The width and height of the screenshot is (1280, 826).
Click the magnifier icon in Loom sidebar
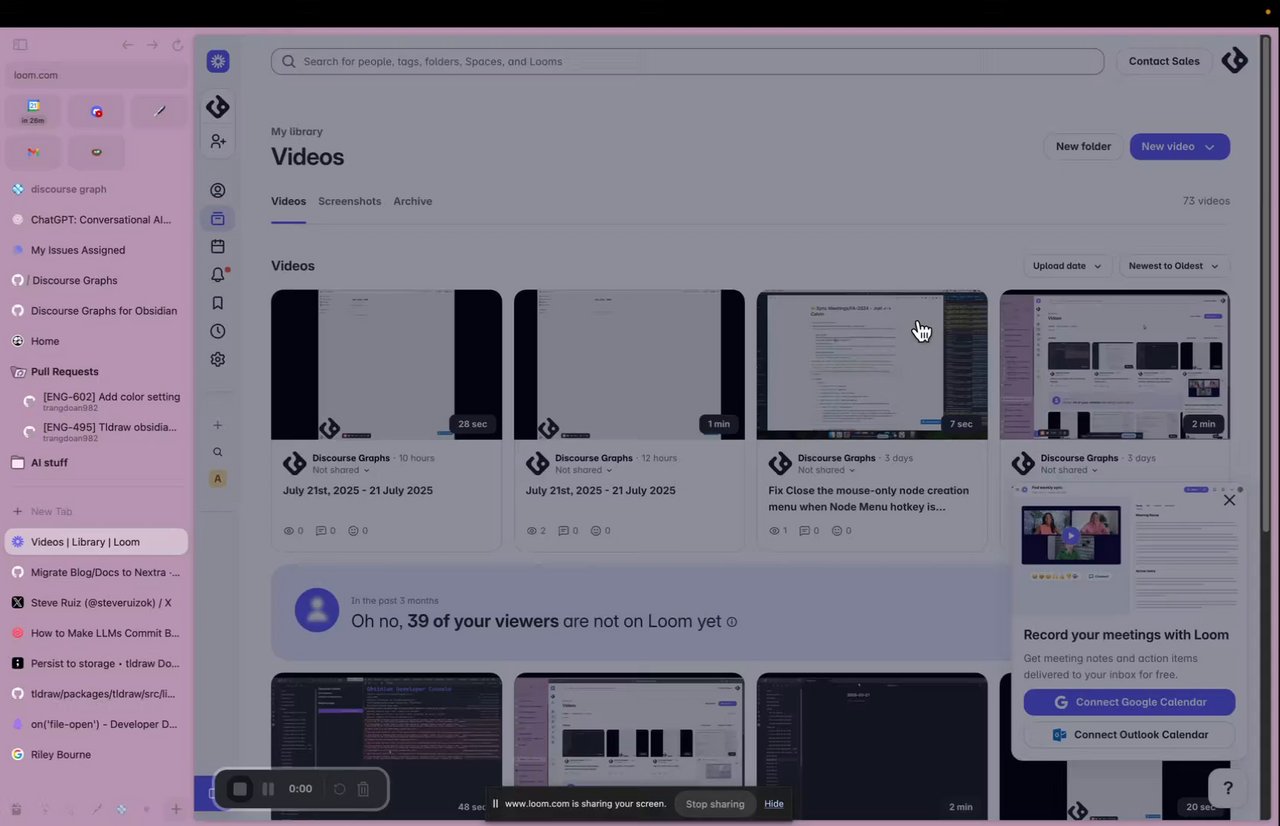tap(218, 452)
